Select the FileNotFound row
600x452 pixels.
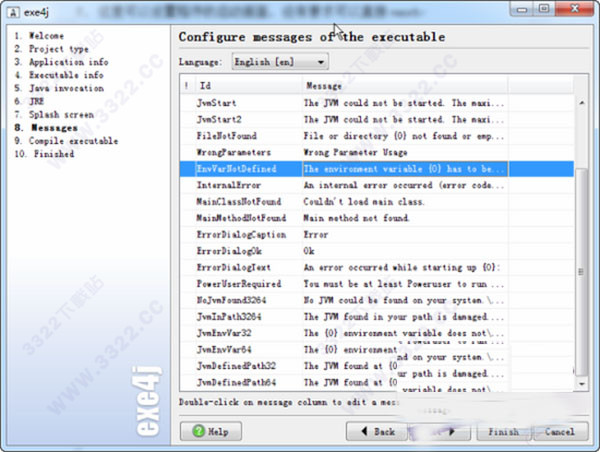[377, 136]
